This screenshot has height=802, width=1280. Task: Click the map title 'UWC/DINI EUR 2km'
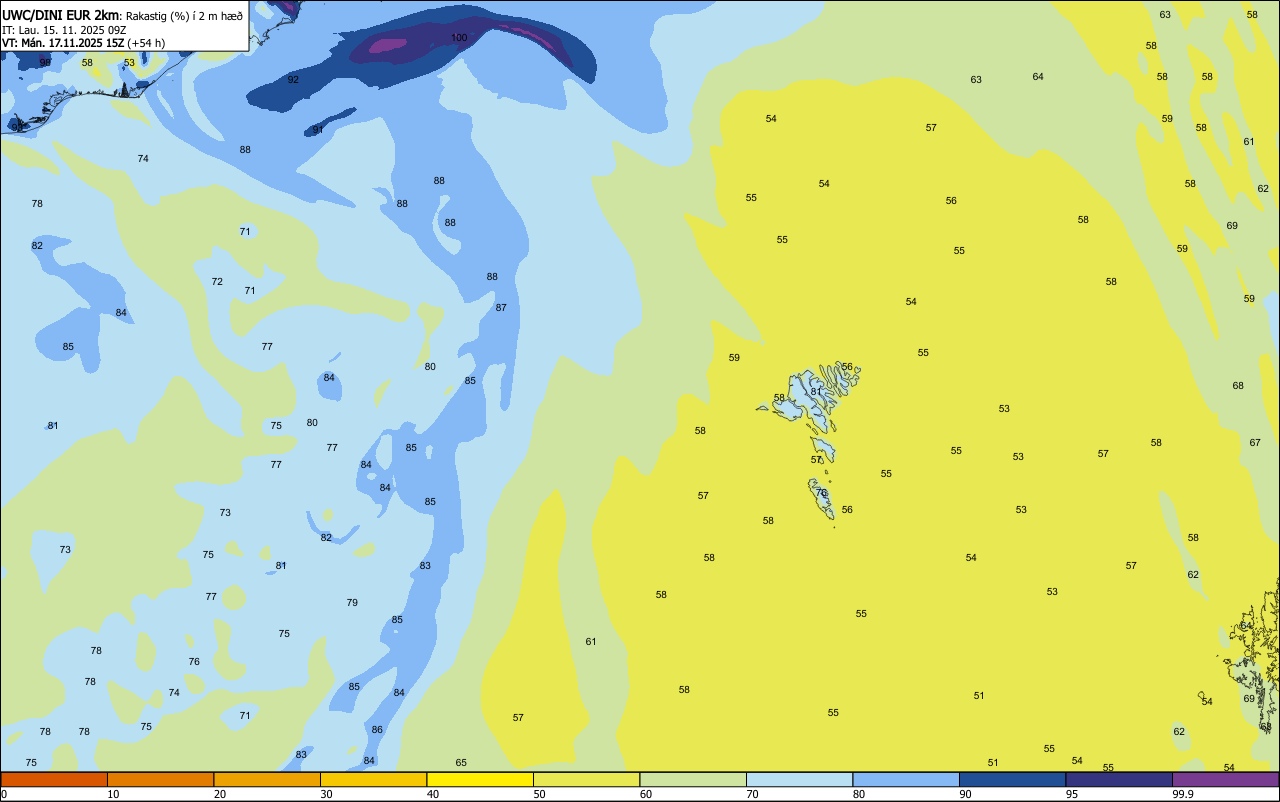[61, 15]
